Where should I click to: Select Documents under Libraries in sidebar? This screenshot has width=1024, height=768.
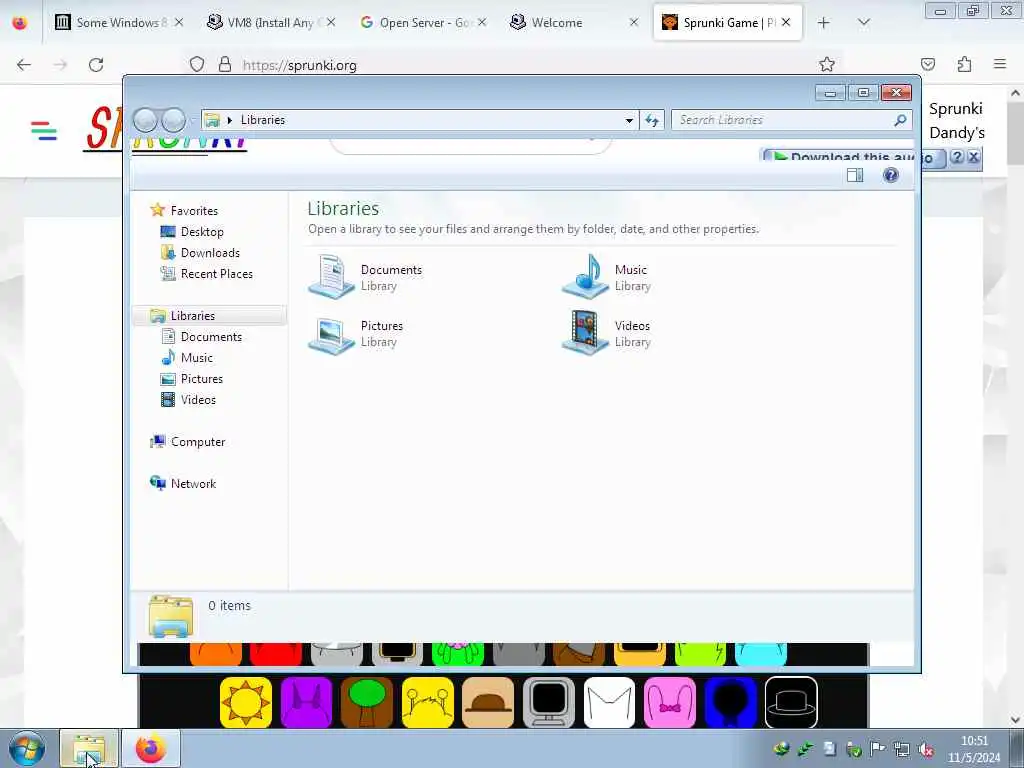coord(211,336)
